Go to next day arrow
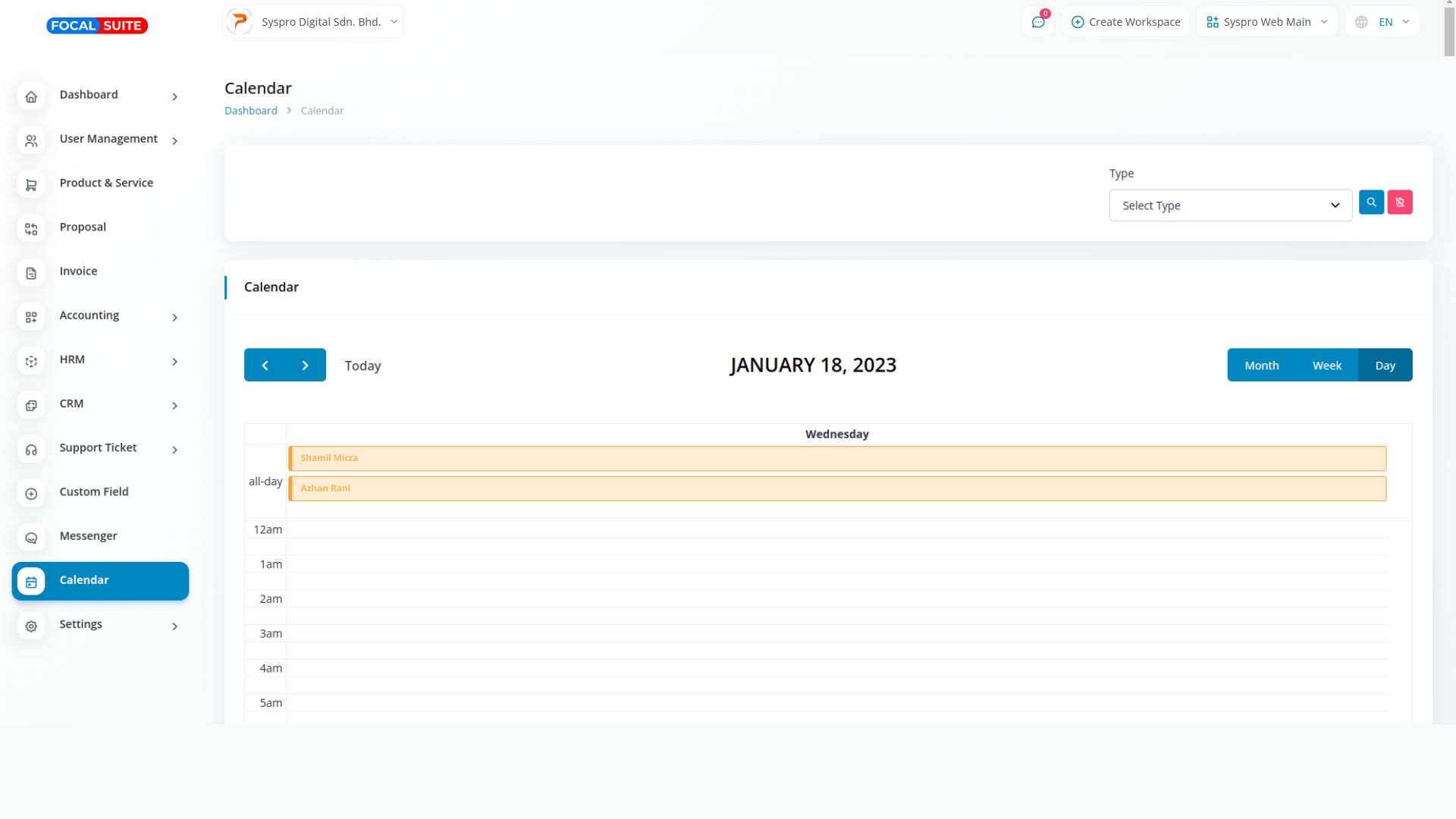This screenshot has width=1456, height=819. 306,366
